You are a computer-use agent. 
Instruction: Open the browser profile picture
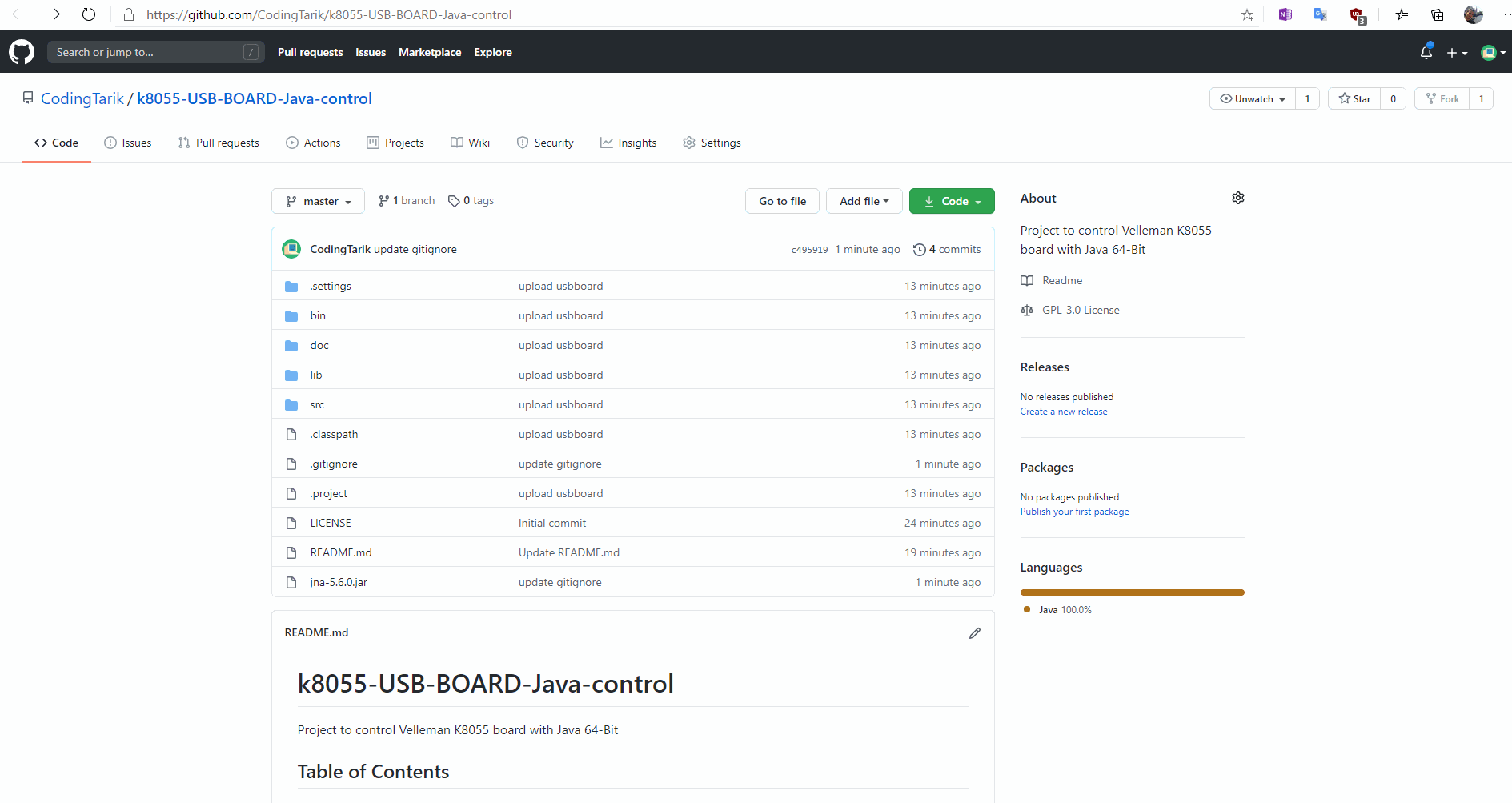point(1474,14)
